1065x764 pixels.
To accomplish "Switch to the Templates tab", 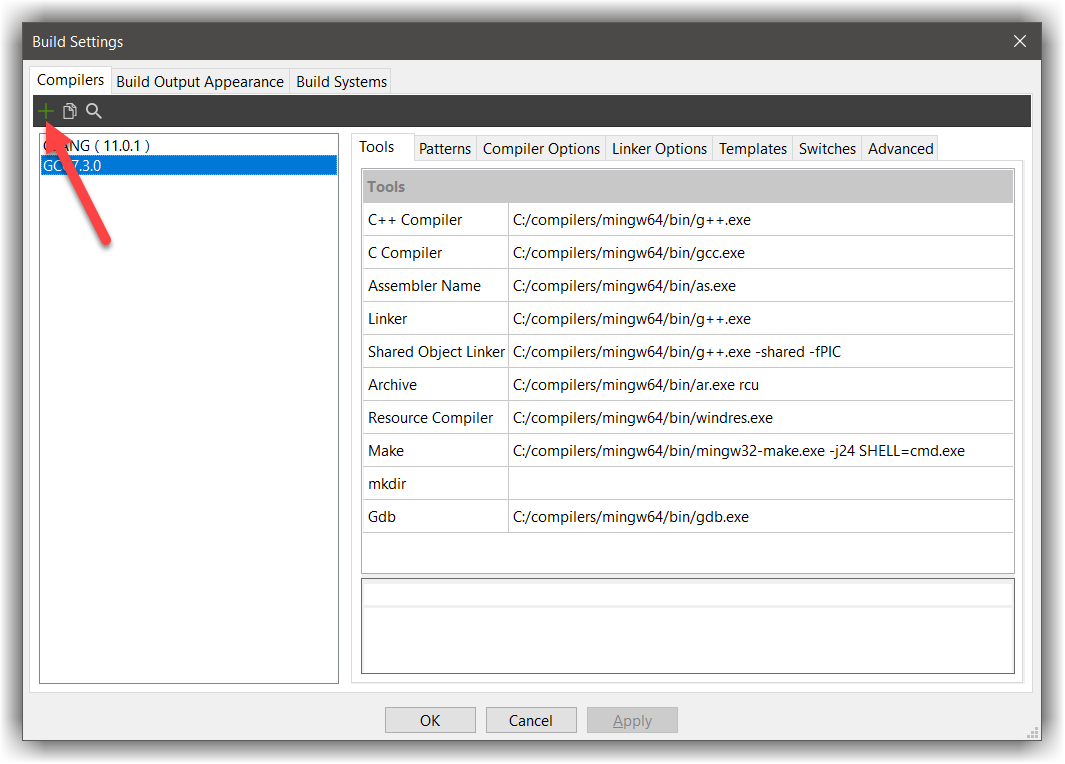I will pyautogui.click(x=752, y=148).
